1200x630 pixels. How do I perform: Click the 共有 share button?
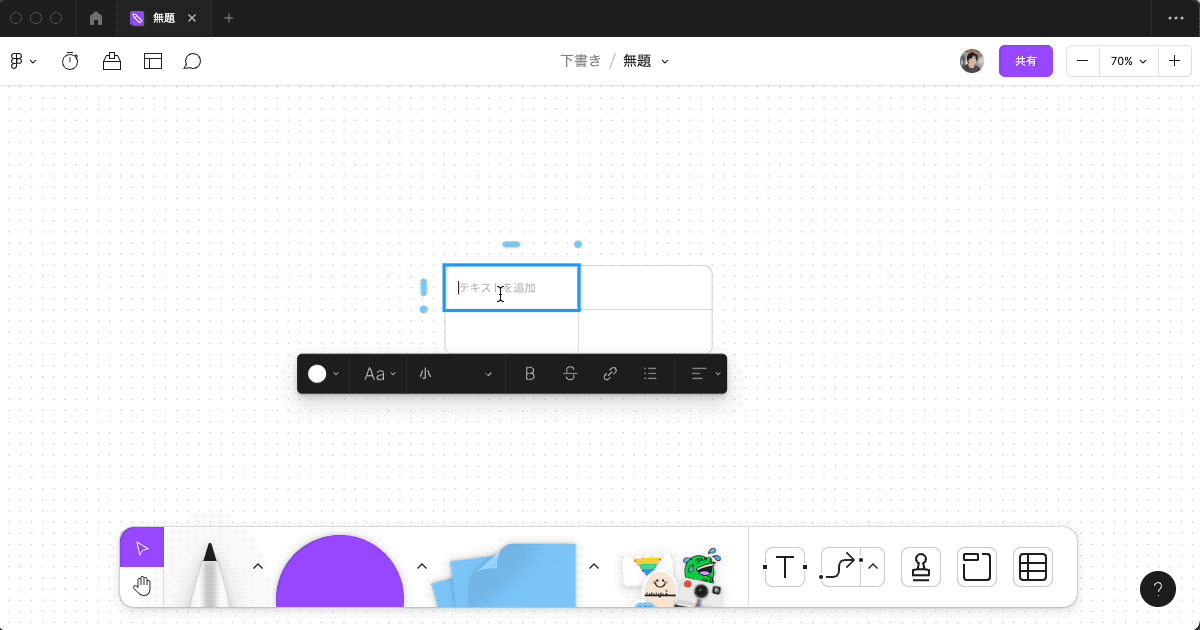tap(1026, 61)
